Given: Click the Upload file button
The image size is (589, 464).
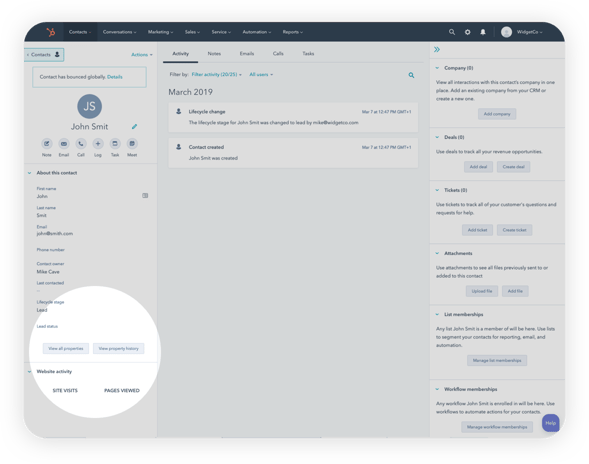Looking at the screenshot, I should 482,291.
